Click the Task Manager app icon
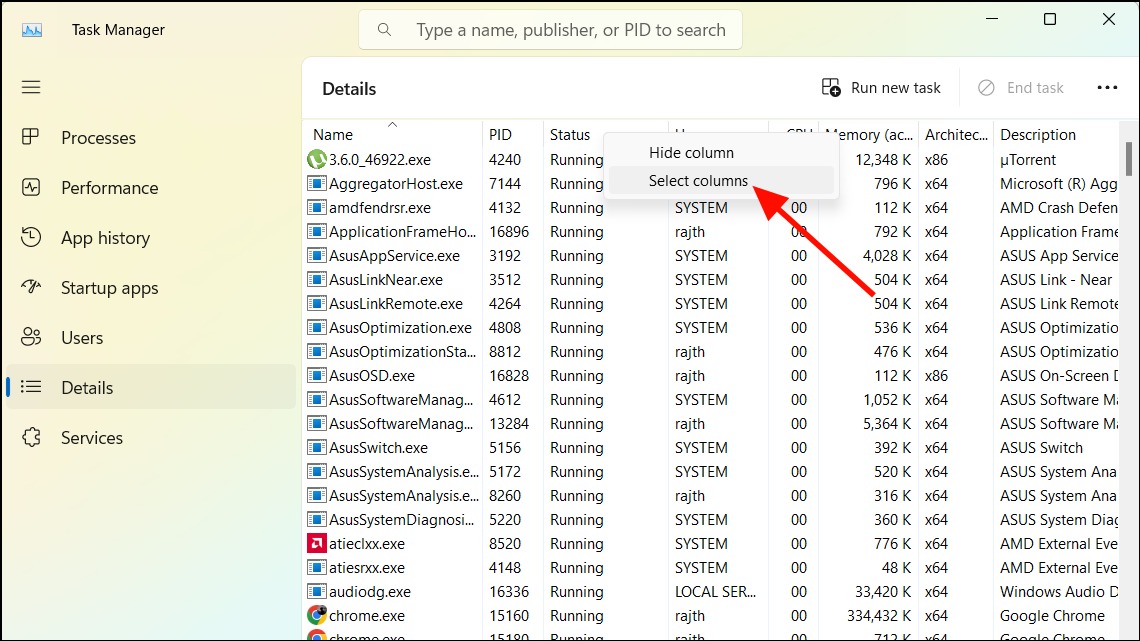Viewport: 1140px width, 641px height. [x=32, y=30]
